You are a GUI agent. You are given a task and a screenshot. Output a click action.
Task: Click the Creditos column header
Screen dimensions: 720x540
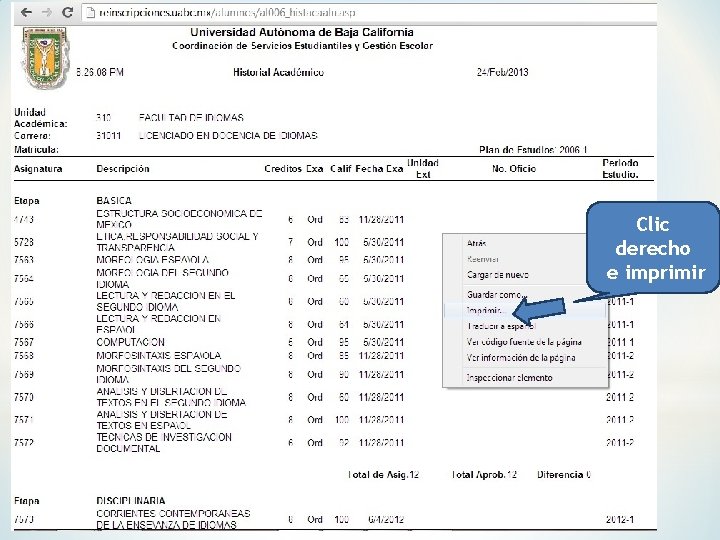283,169
